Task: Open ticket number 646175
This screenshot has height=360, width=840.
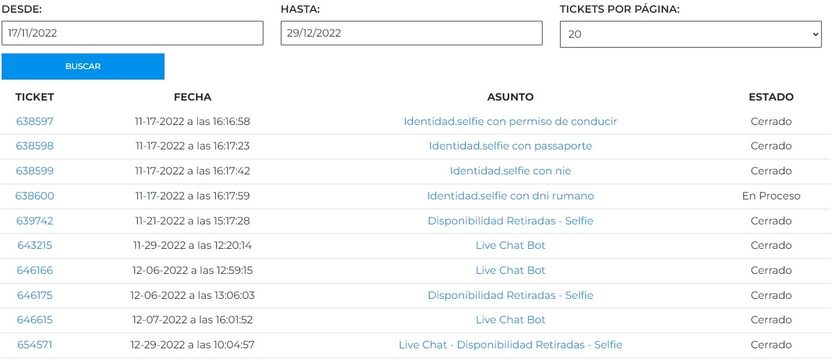Action: [35, 296]
